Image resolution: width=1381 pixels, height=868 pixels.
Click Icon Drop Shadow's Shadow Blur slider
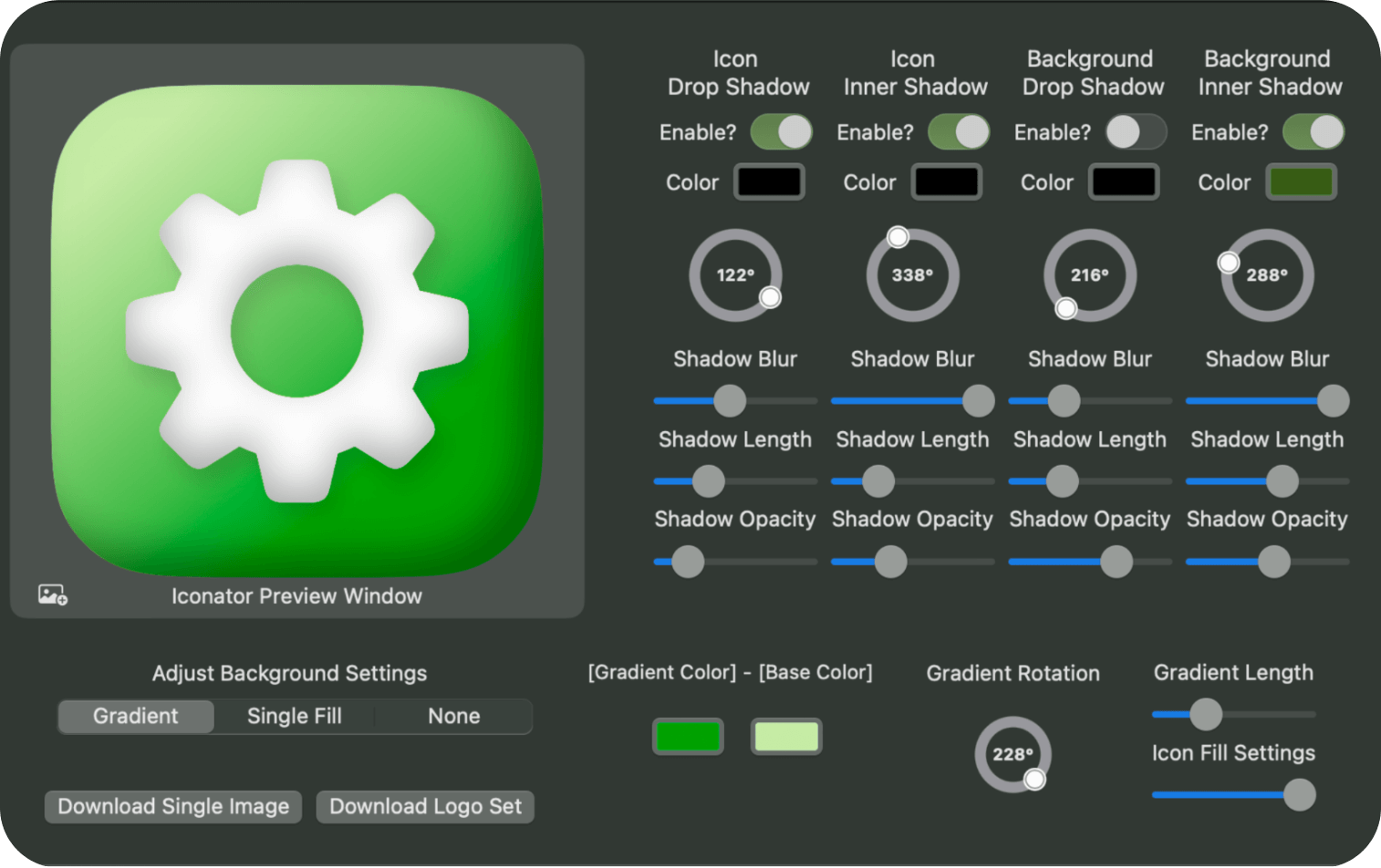pos(735,401)
